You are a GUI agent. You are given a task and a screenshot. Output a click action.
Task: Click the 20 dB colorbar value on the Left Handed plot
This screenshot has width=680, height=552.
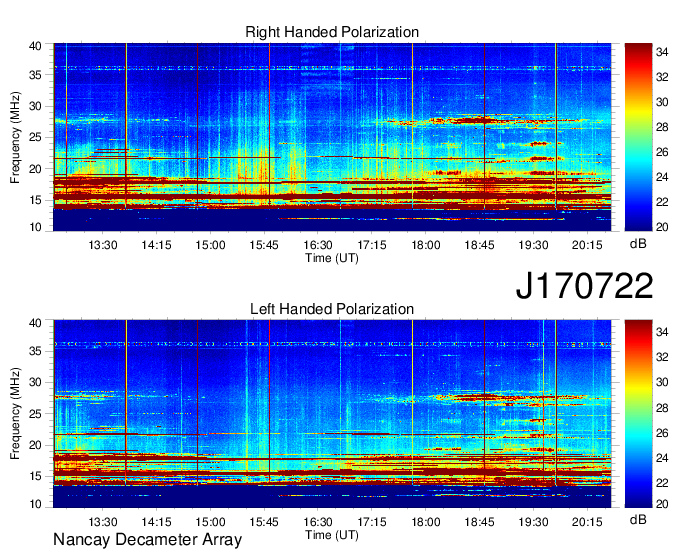[x=662, y=504]
